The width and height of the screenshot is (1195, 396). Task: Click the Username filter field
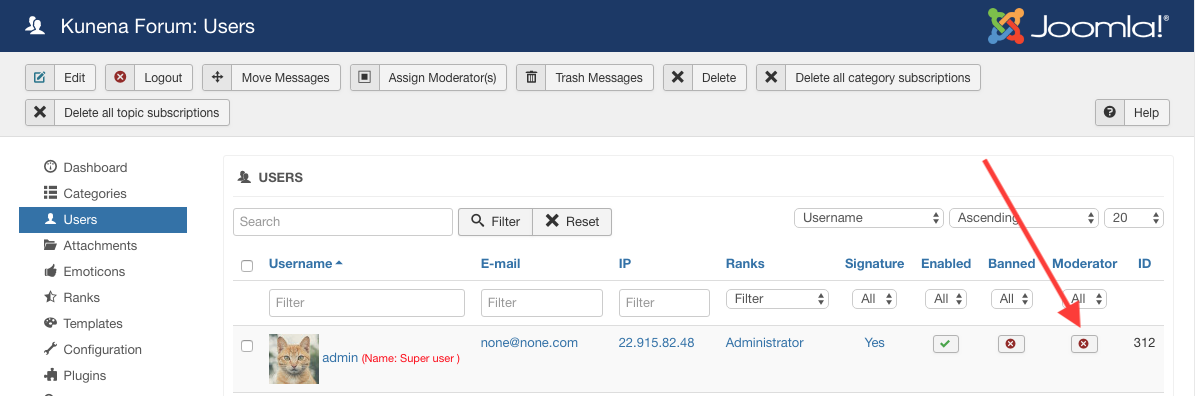[367, 302]
